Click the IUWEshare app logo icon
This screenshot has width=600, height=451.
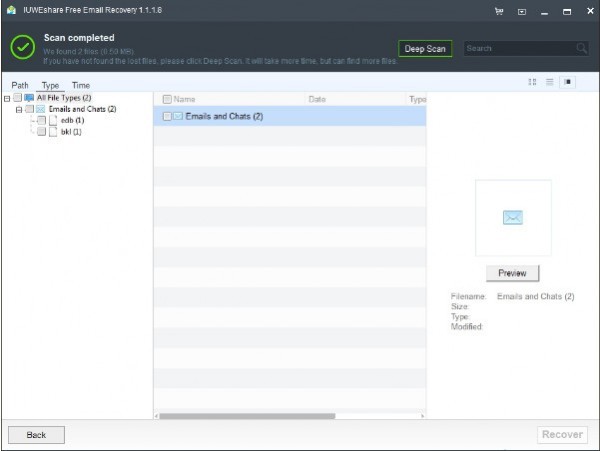[10, 11]
